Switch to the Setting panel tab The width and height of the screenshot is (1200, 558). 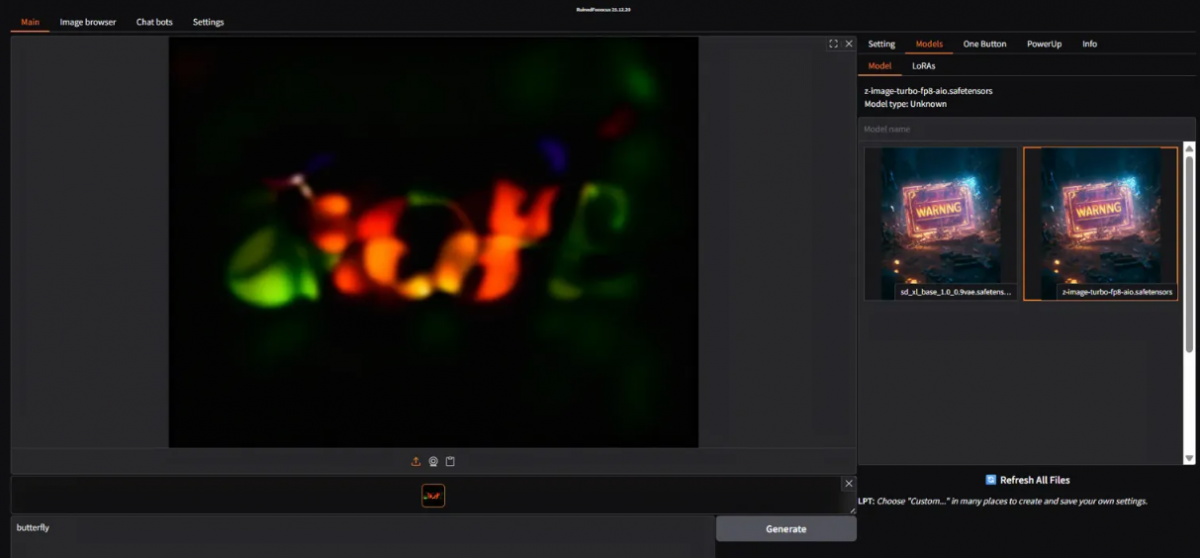pyautogui.click(x=881, y=44)
